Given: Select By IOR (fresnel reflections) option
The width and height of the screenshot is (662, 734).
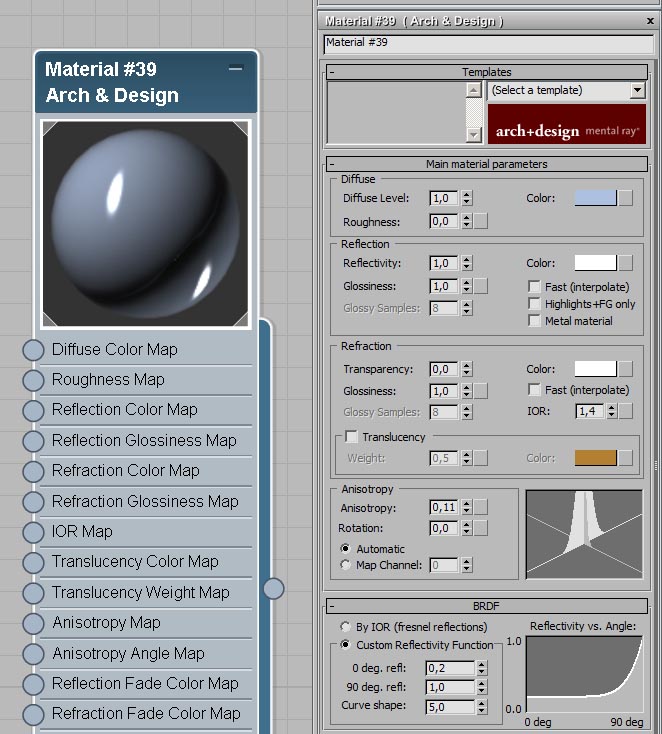Looking at the screenshot, I should (x=346, y=627).
